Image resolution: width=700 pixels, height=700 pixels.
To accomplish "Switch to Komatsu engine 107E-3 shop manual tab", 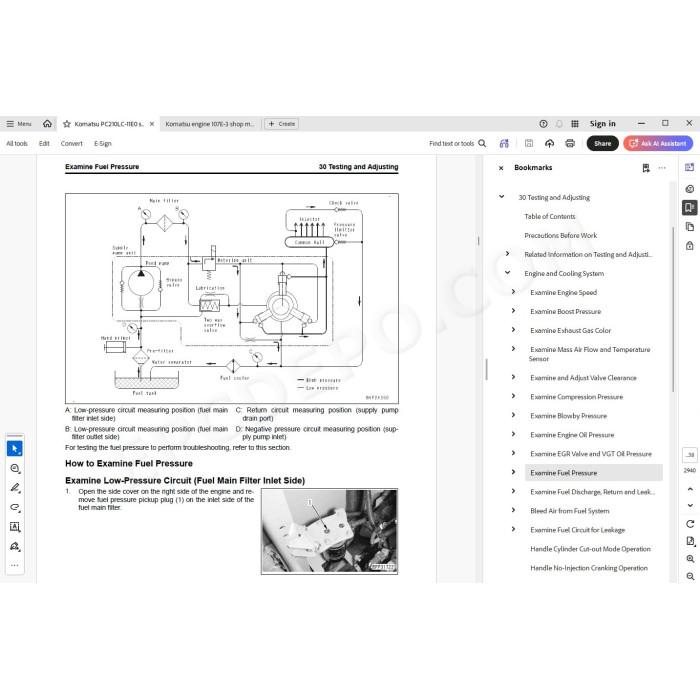I will [x=209, y=124].
